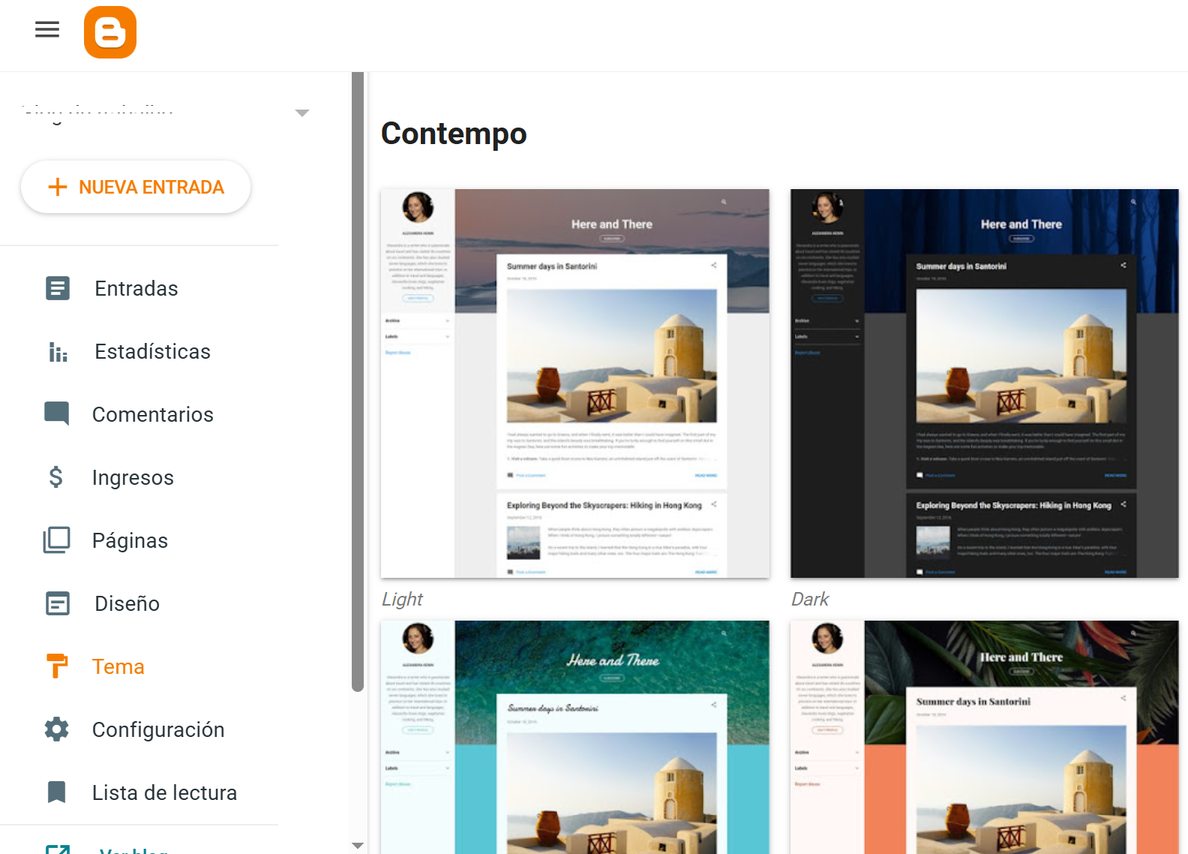Click the Configuración gear icon
The width and height of the screenshot is (1188, 854).
(57, 729)
